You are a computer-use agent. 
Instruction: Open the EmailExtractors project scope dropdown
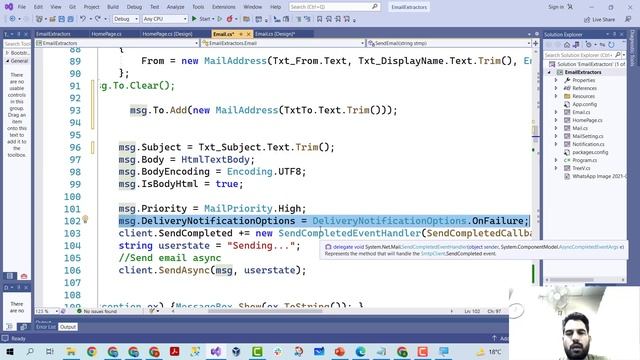(117, 43)
